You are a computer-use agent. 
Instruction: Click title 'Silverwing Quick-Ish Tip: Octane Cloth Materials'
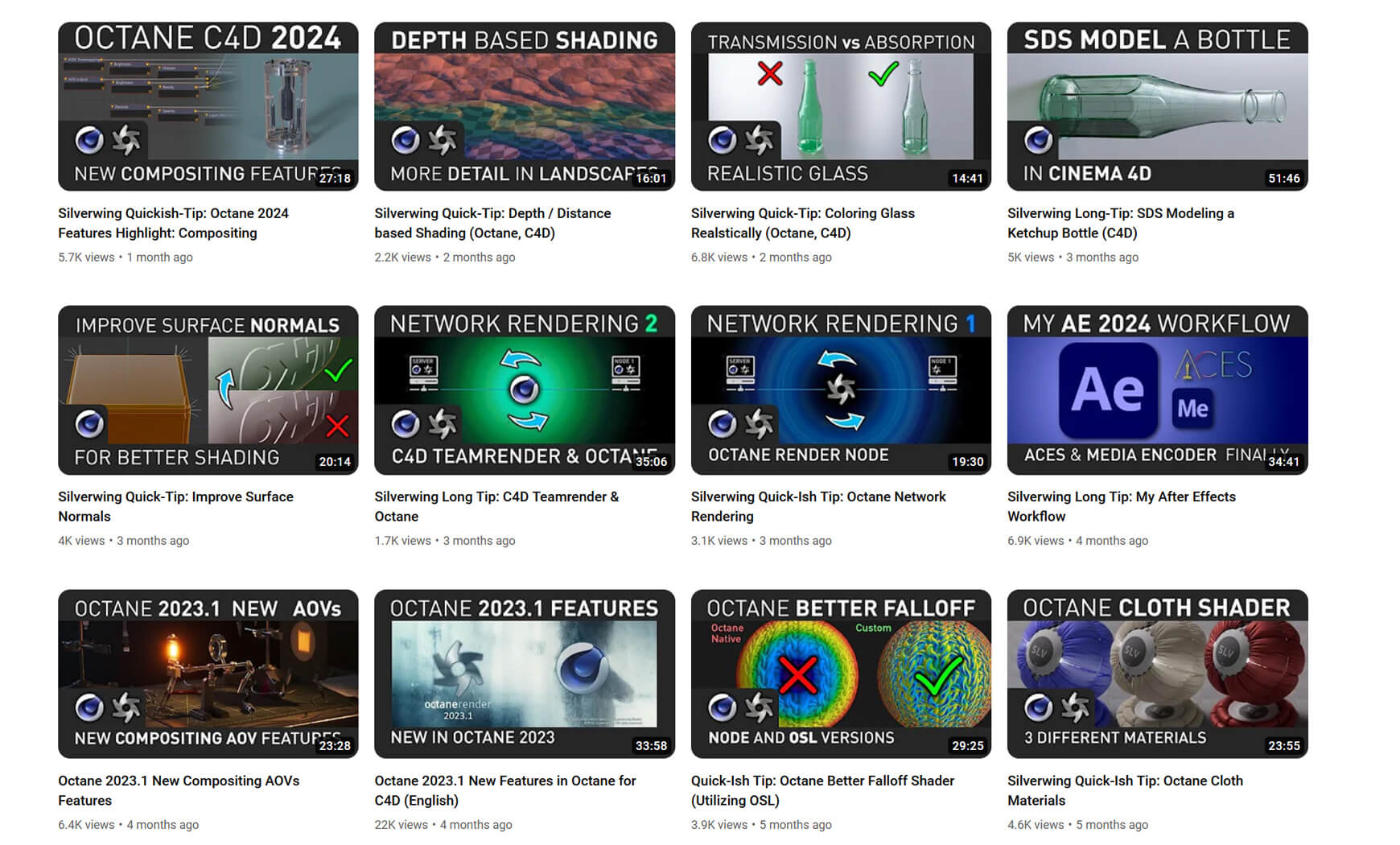click(1125, 790)
